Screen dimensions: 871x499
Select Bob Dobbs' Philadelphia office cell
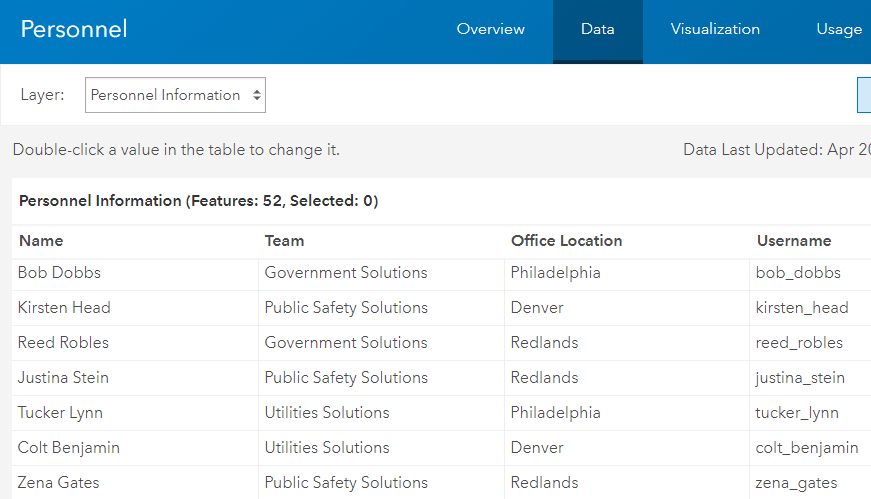pyautogui.click(x=555, y=273)
